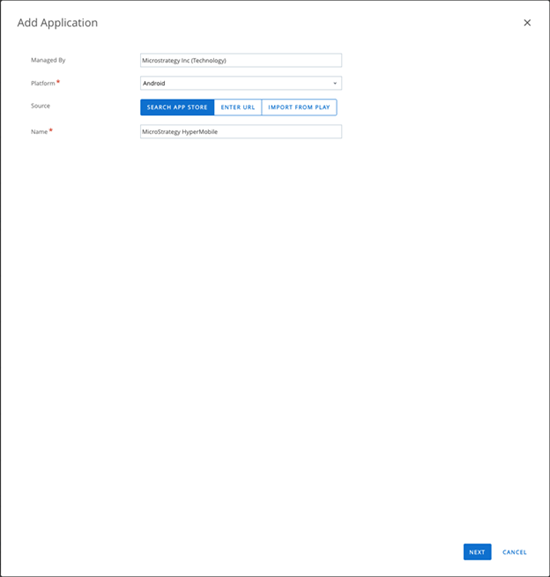Choose Import From Play as source
550x577 pixels.
(299, 107)
